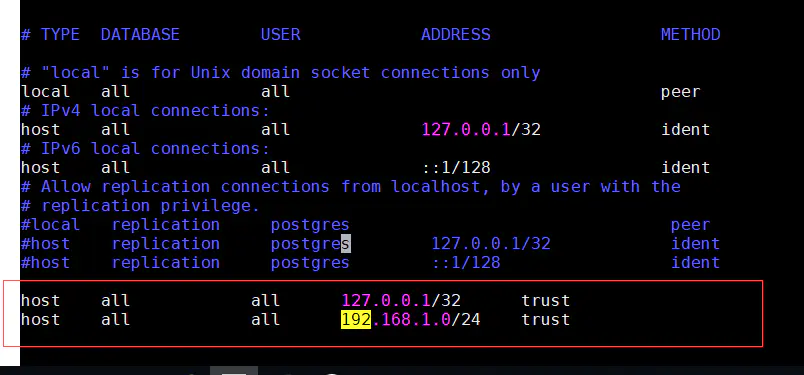Click the '# replication privilege.' comment line
Viewport: 804px width, 375px height.
point(140,206)
